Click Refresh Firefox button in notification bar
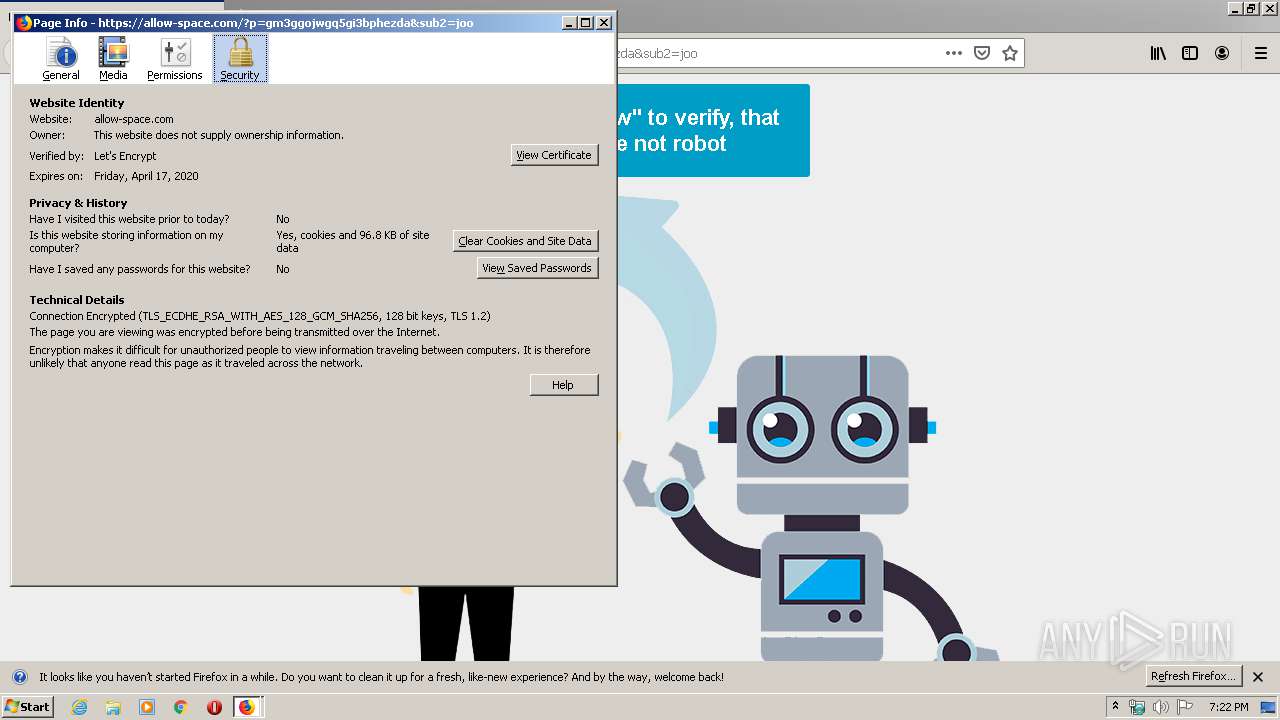The width and height of the screenshot is (1280, 720). (x=1193, y=677)
